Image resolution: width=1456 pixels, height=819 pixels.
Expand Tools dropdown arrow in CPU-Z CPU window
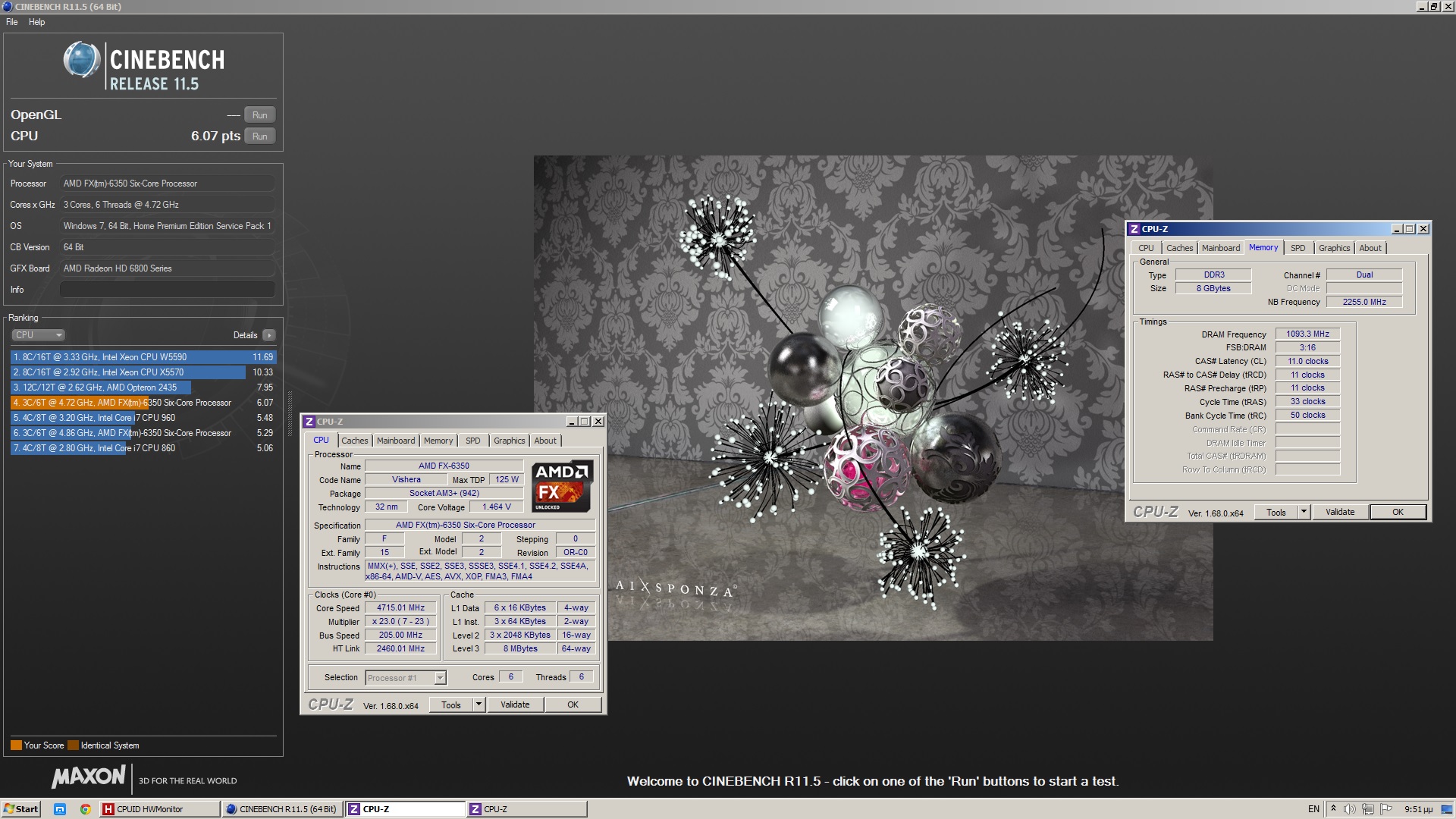tap(479, 705)
